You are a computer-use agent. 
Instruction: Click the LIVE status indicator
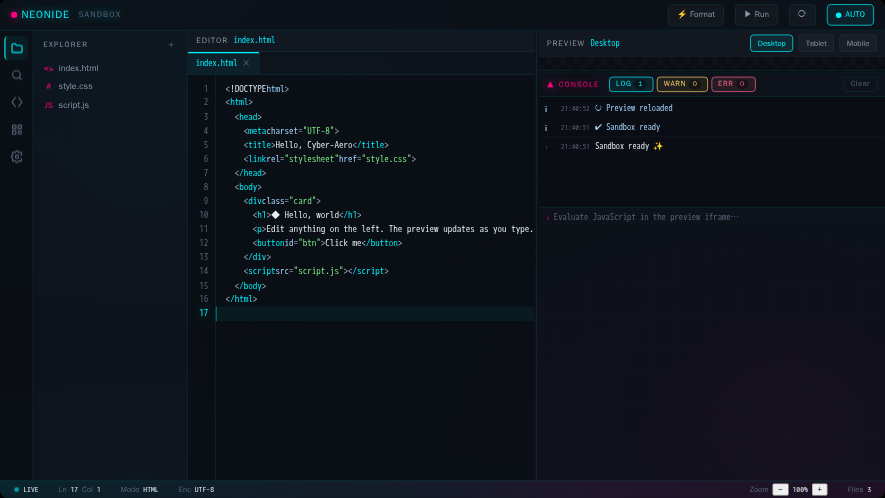[x=26, y=490]
